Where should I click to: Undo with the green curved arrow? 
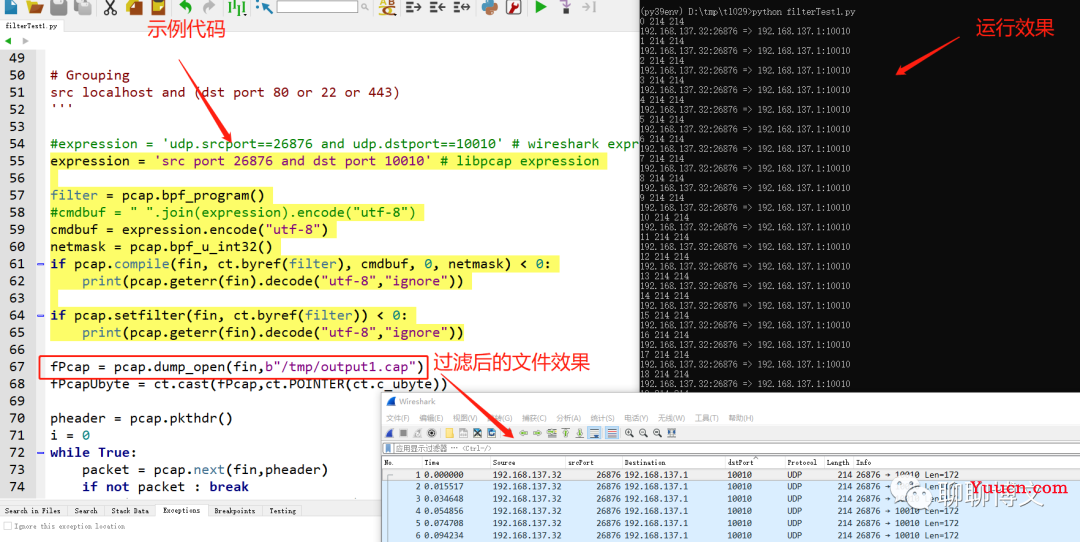(x=185, y=7)
